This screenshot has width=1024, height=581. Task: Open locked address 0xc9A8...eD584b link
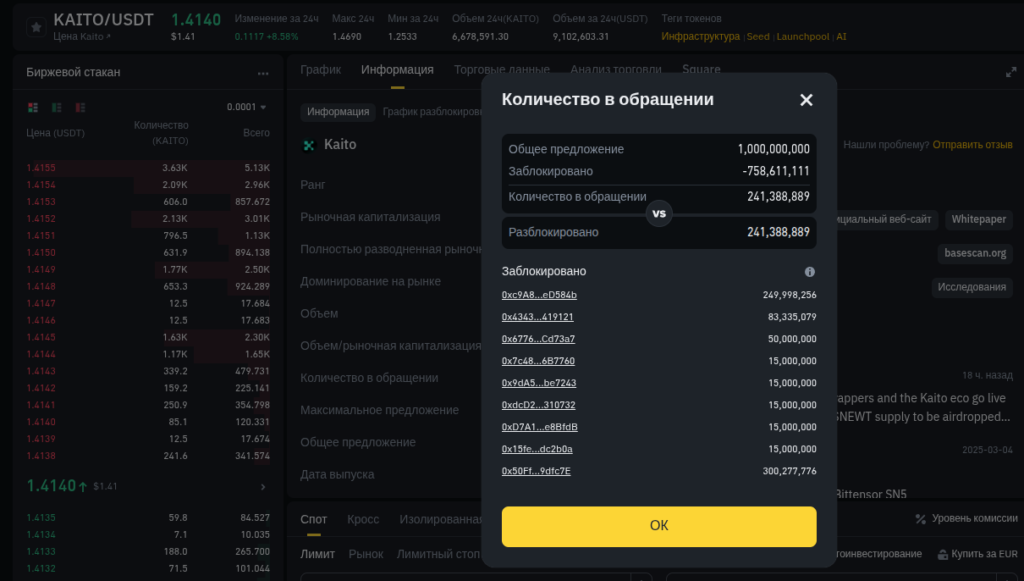tap(539, 295)
